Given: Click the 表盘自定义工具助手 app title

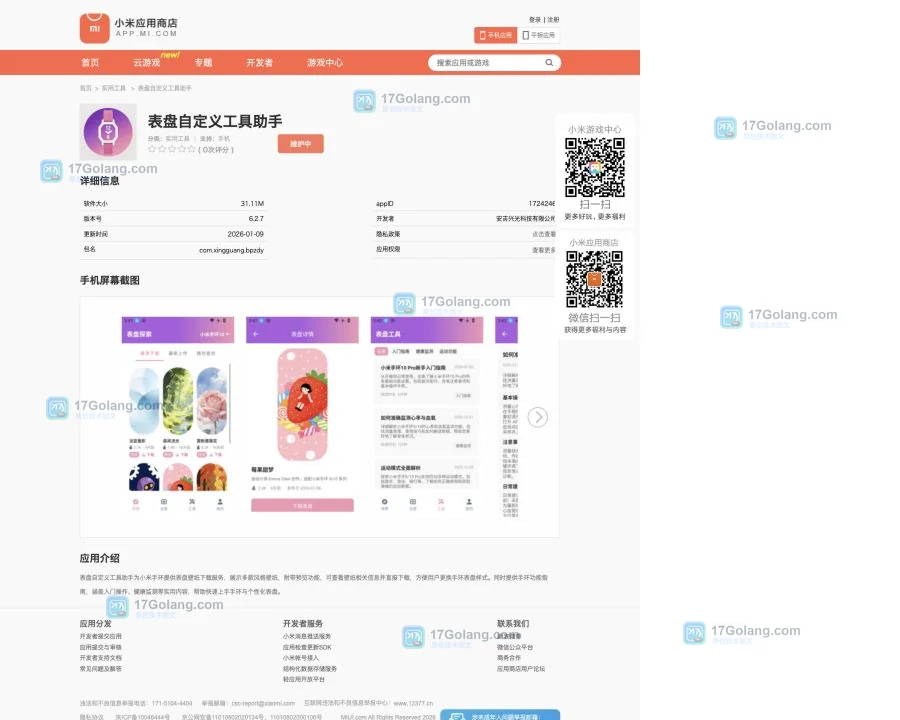Looking at the screenshot, I should click(x=215, y=121).
